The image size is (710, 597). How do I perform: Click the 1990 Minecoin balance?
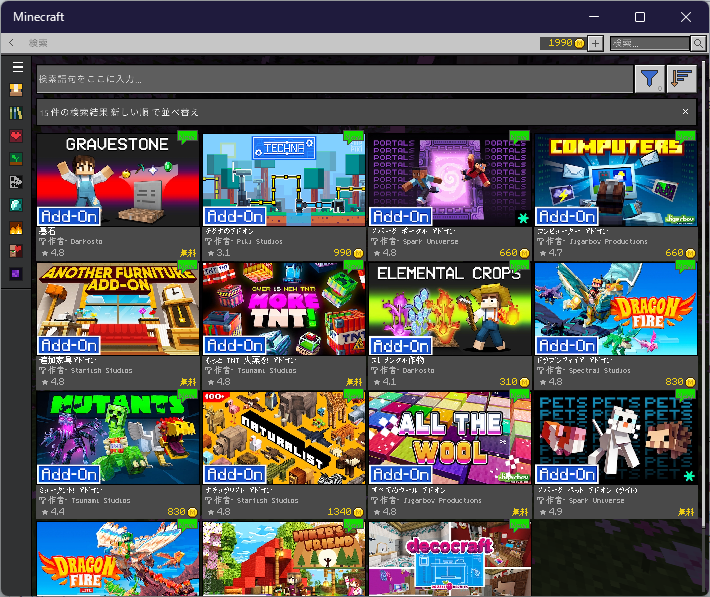(562, 43)
